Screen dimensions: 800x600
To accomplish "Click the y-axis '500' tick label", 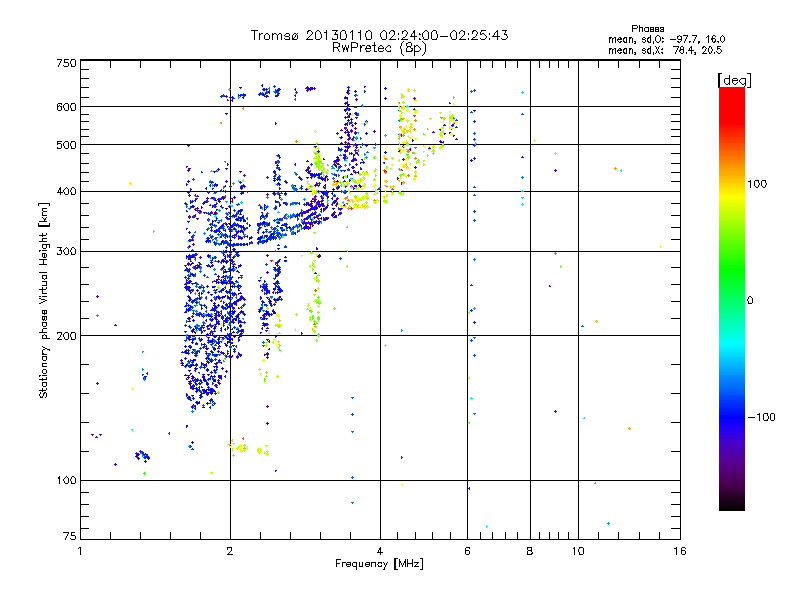I will pyautogui.click(x=66, y=145).
